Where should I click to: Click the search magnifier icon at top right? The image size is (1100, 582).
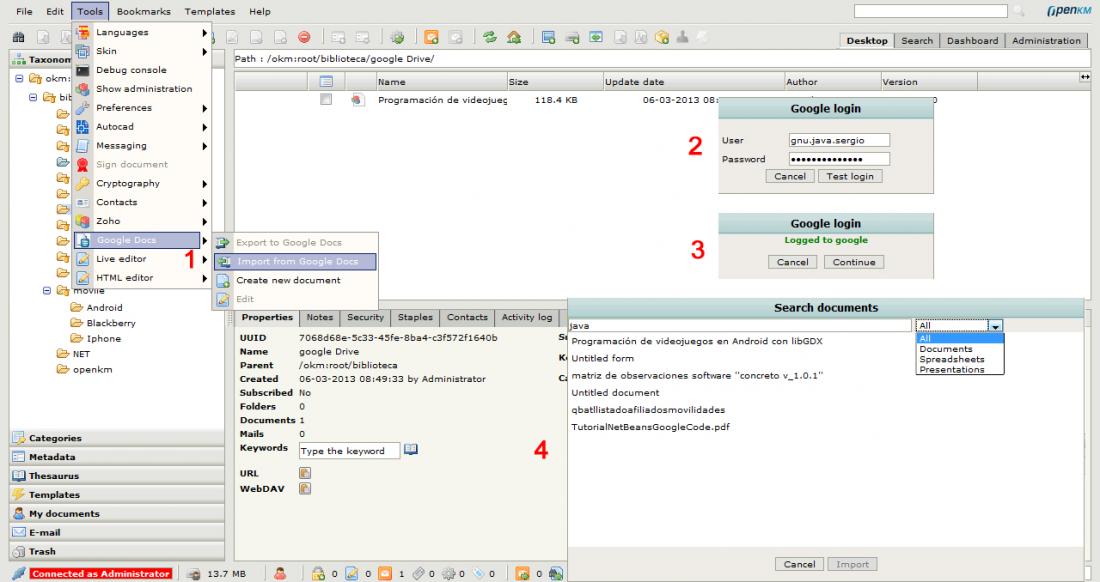1019,11
